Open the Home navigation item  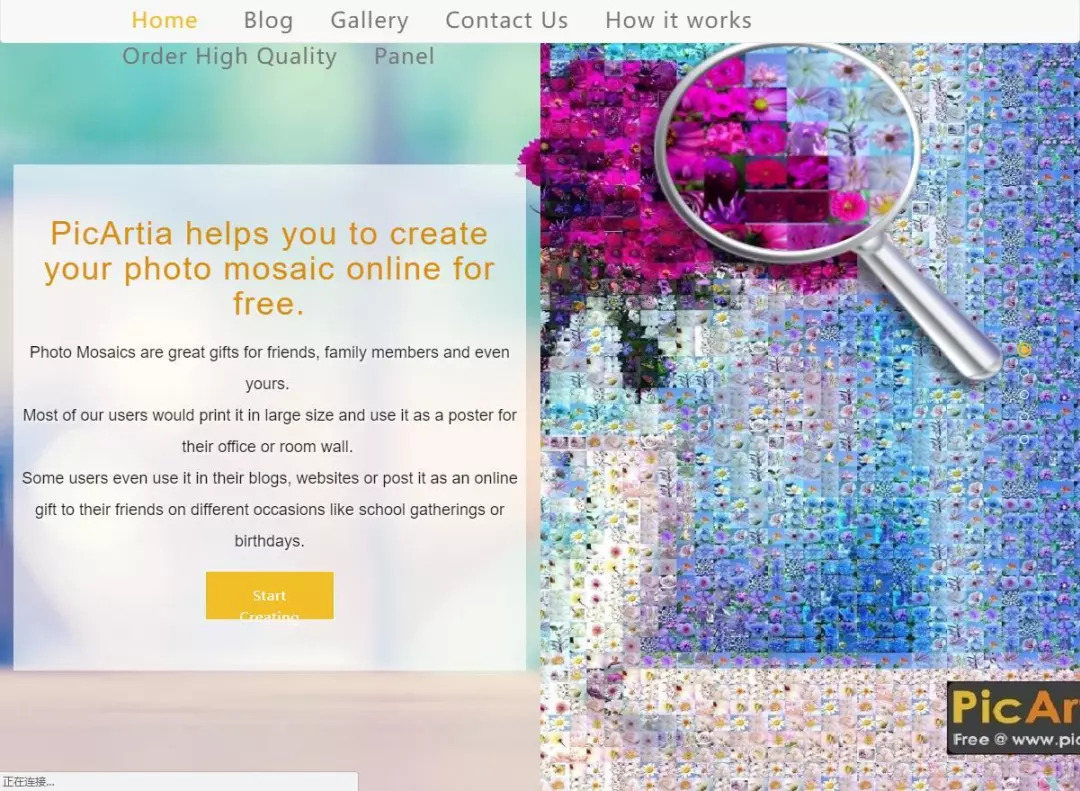(x=164, y=20)
